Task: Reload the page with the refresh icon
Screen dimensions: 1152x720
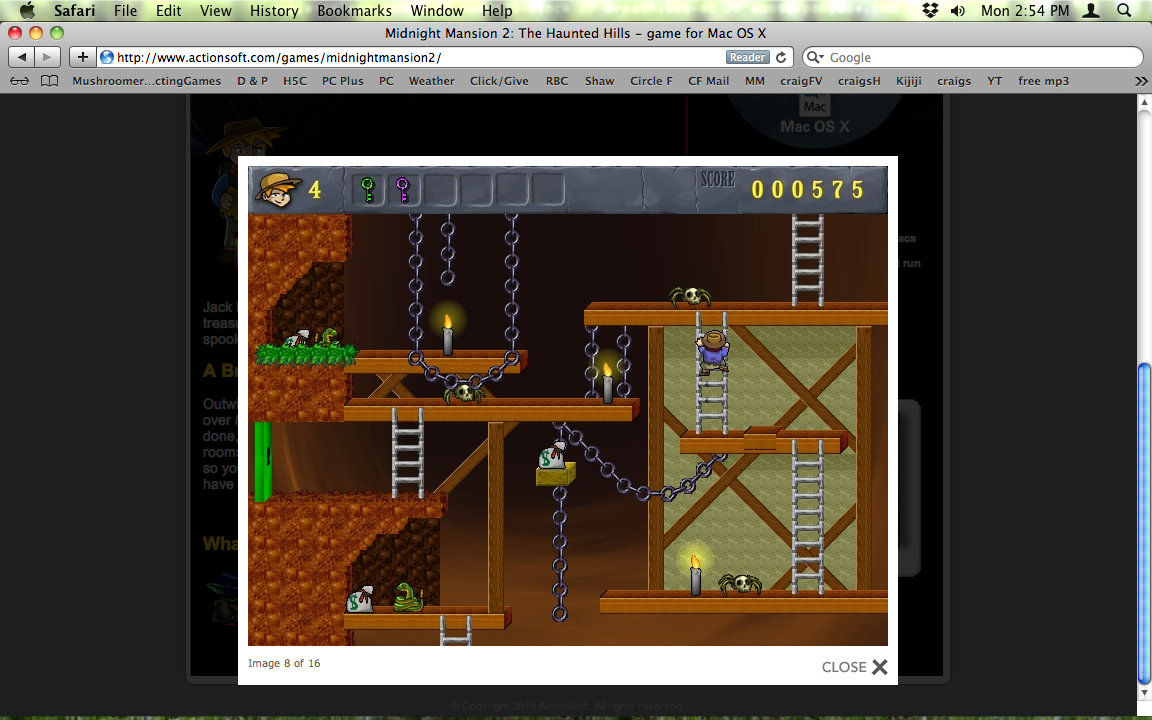Action: pyautogui.click(x=781, y=57)
